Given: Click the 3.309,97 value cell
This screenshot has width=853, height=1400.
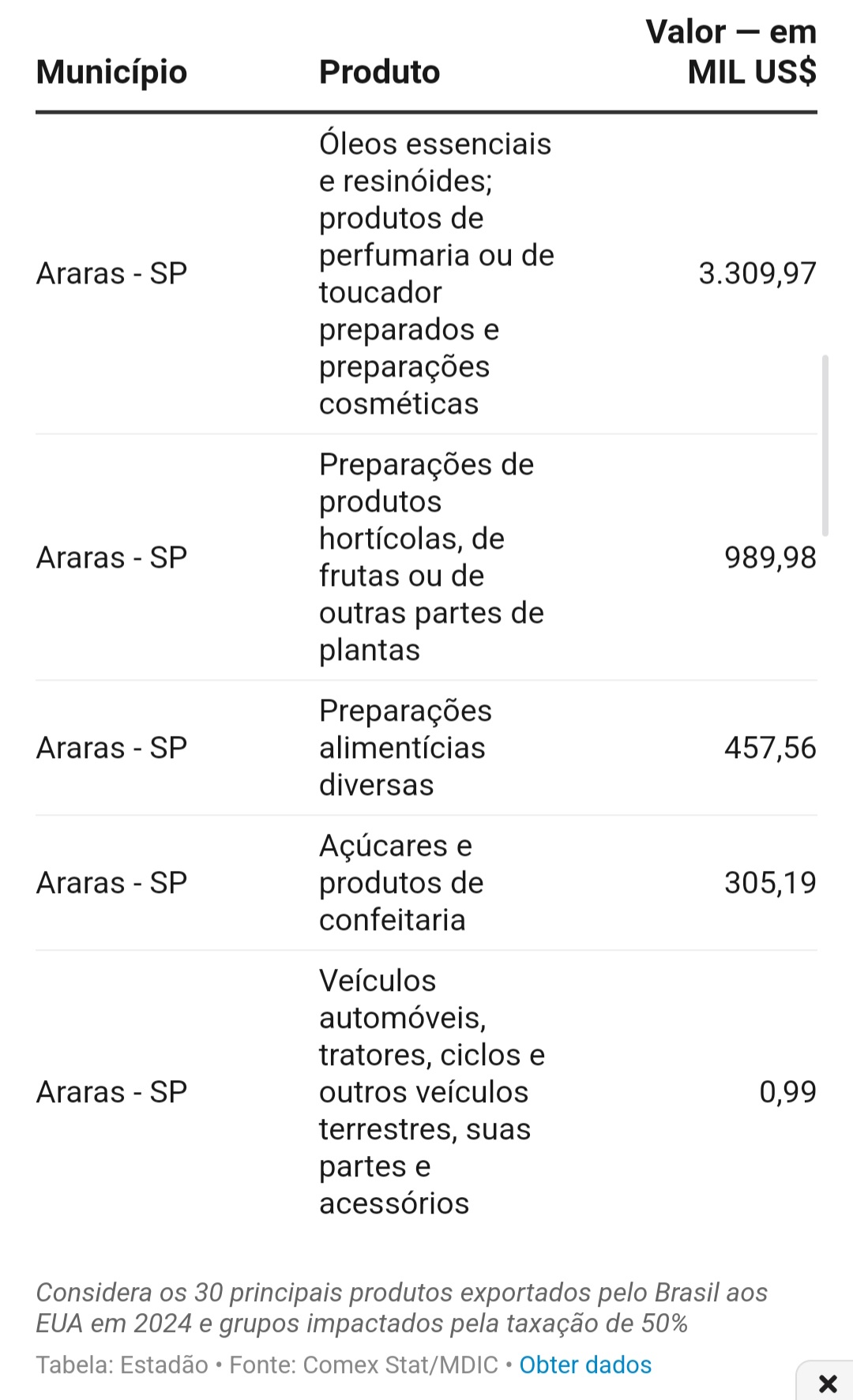Looking at the screenshot, I should (757, 273).
